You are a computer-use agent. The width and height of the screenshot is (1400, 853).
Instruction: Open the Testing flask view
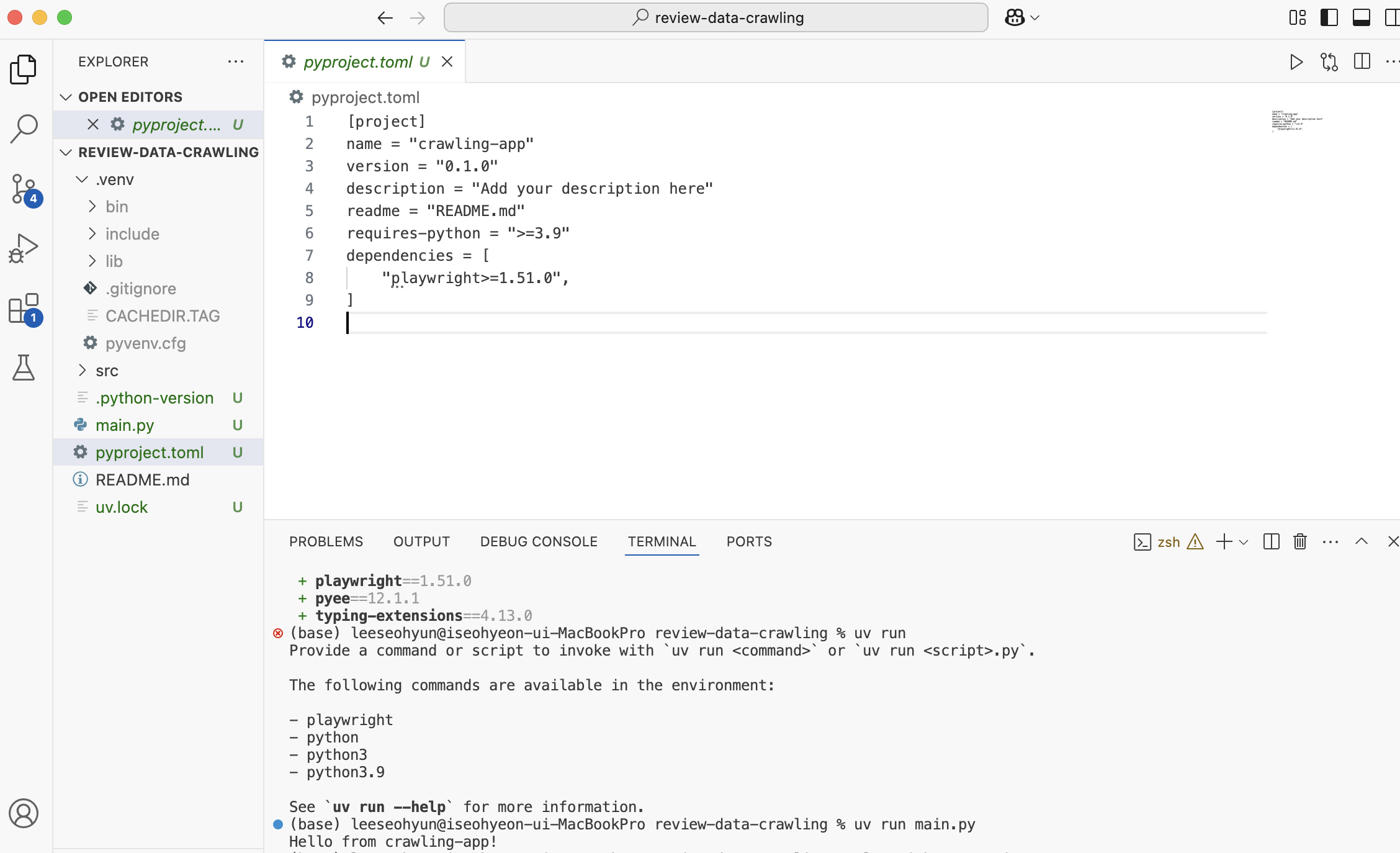click(x=24, y=368)
